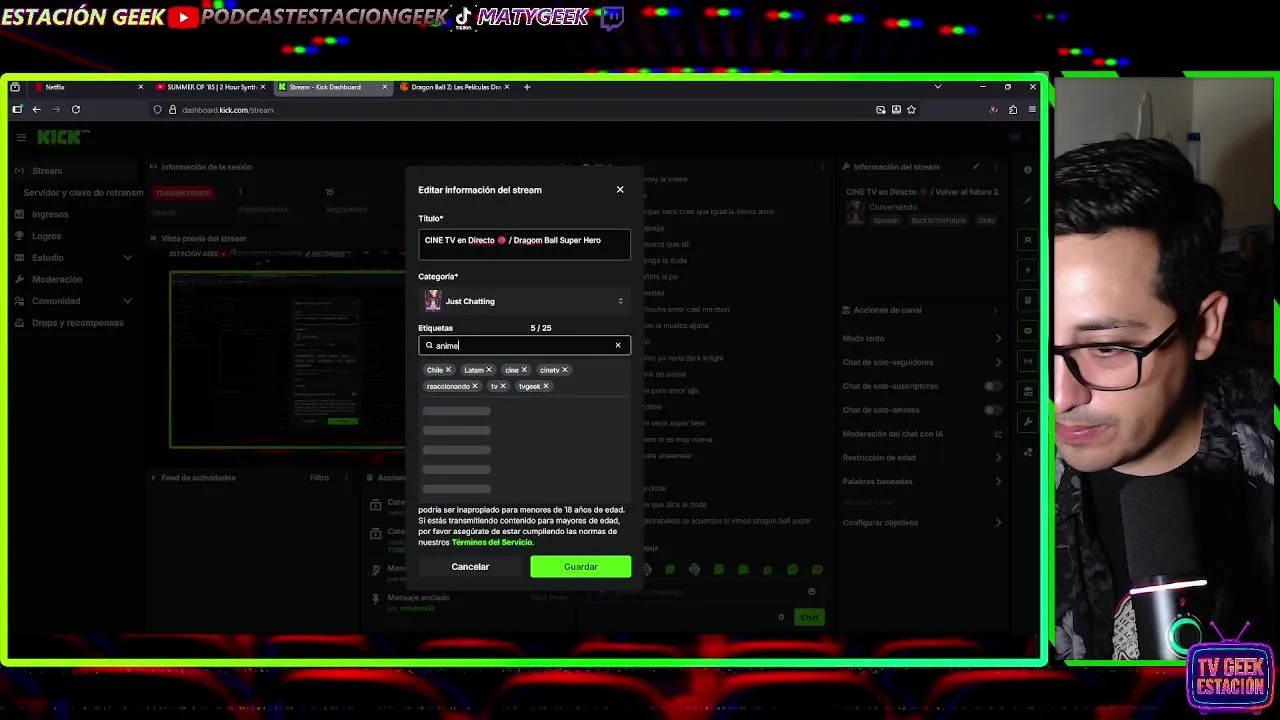Click the 5 / 25 tag counter

point(541,328)
